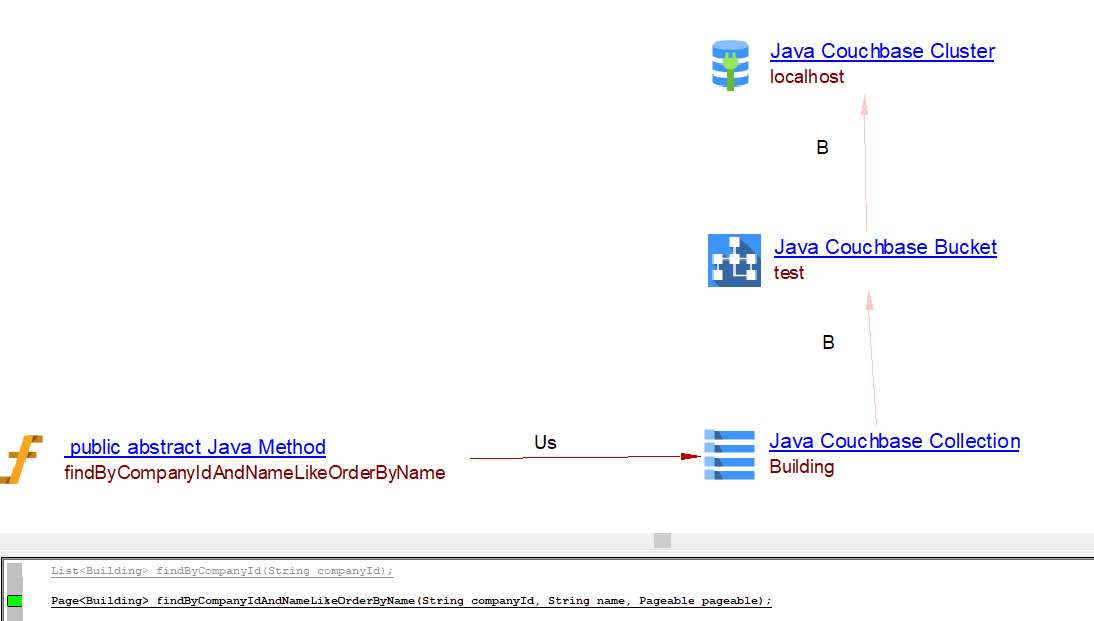Viewport: 1094px width, 621px height.
Task: Click the red arrowhead pointing to Collection
Action: coord(689,456)
